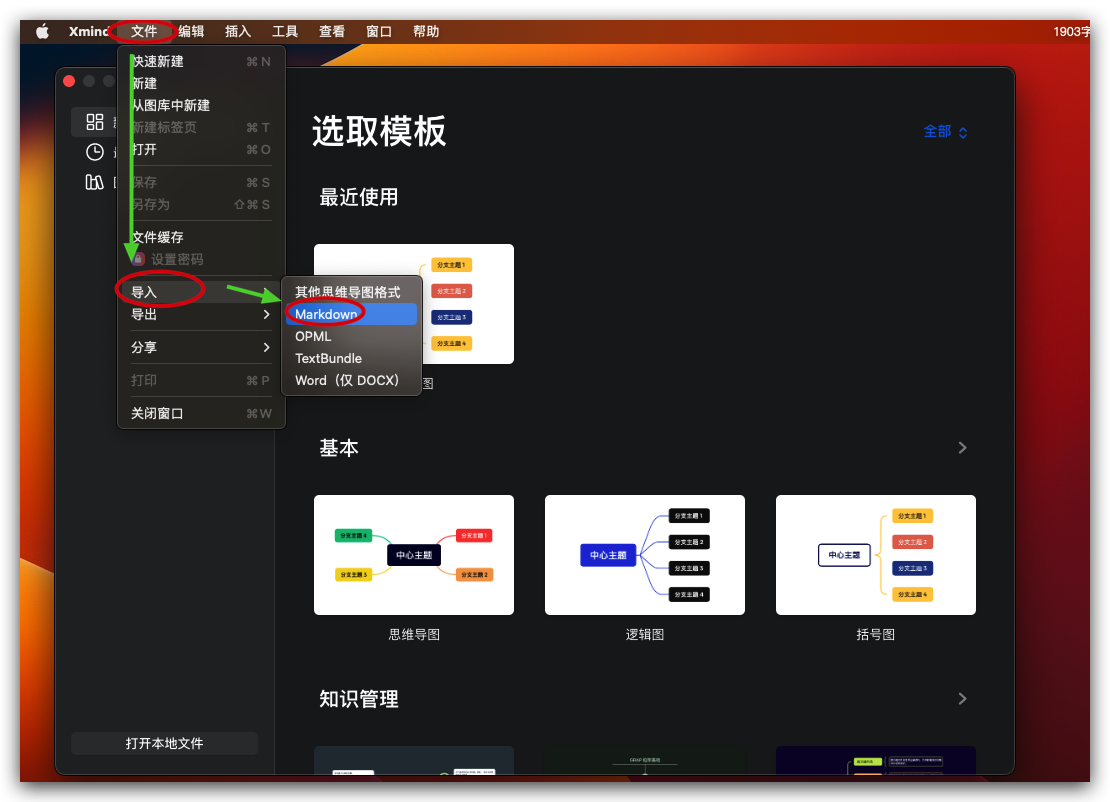This screenshot has width=1110, height=802.
Task: Choose 新建 from the file menu
Action: 201,84
